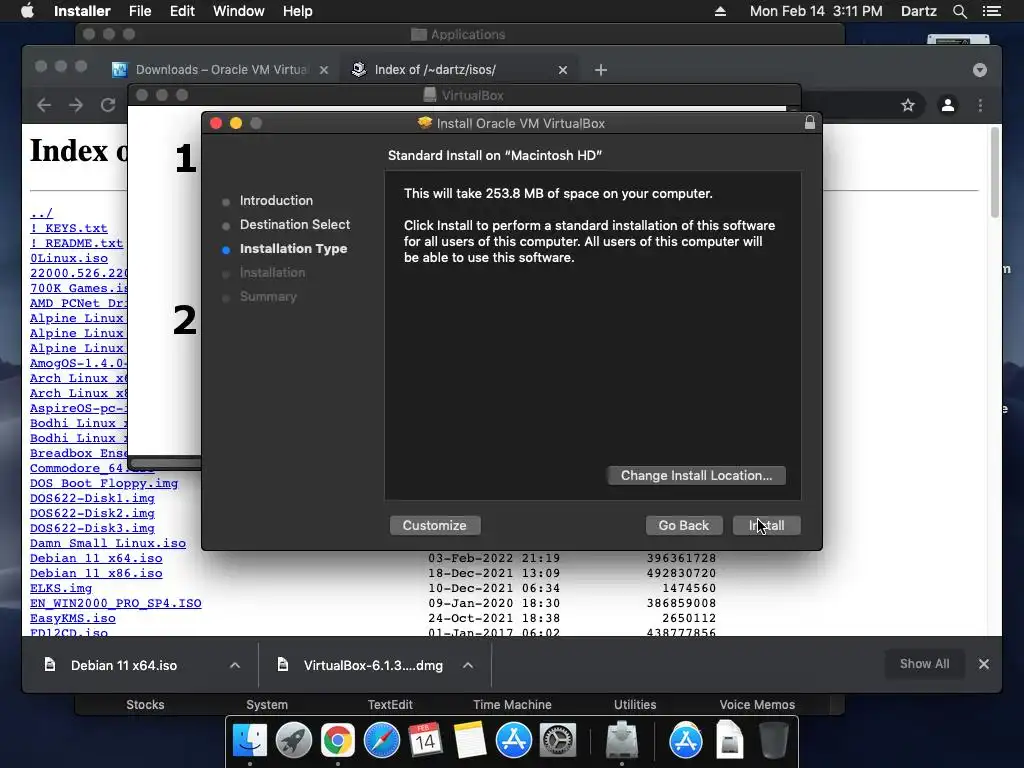
Task: Select Introduction step in installer sidebar
Action: [276, 200]
